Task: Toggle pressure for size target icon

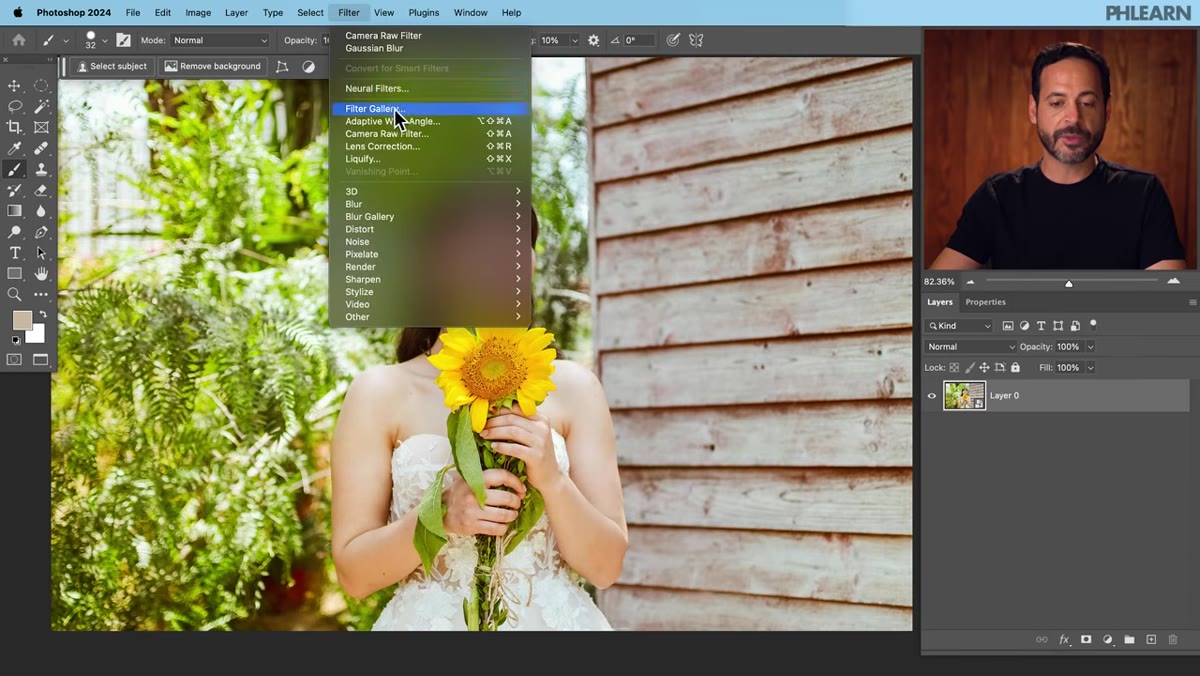Action: (x=674, y=40)
